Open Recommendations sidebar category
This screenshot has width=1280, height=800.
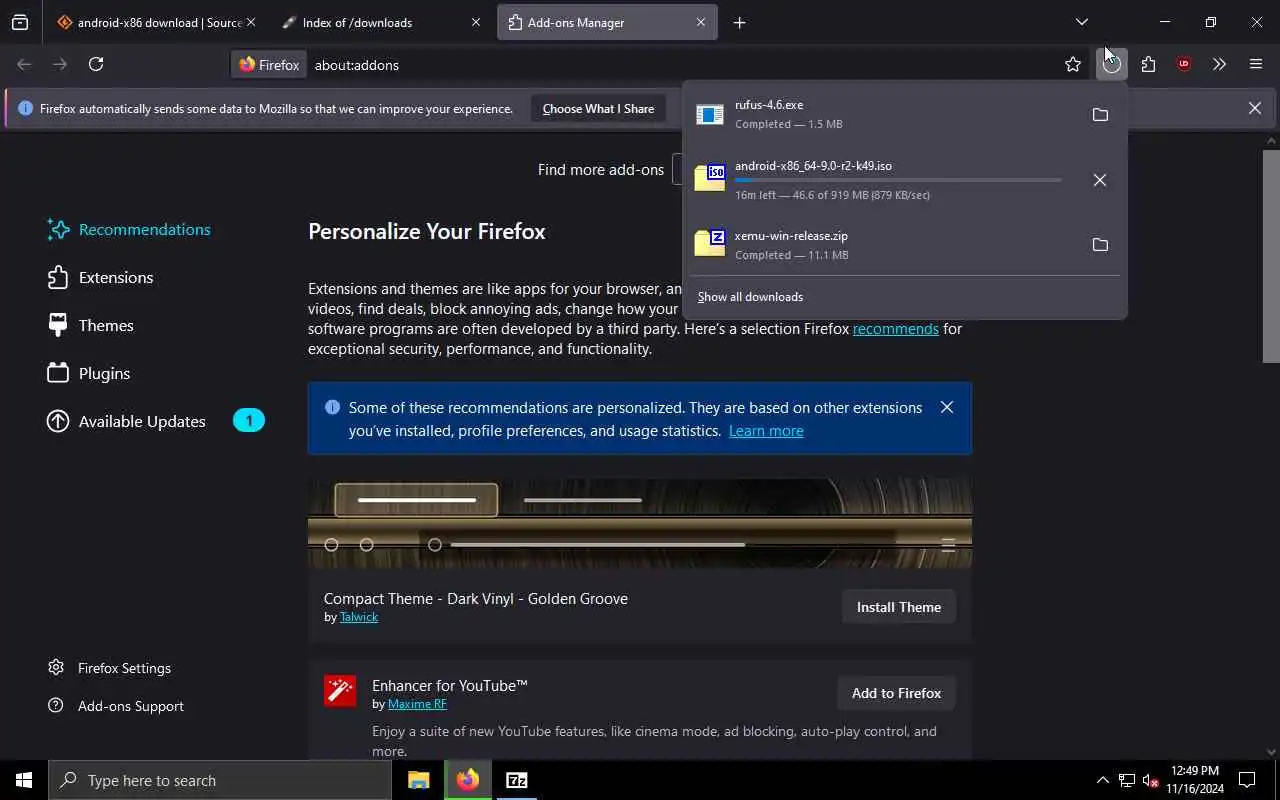click(x=129, y=229)
